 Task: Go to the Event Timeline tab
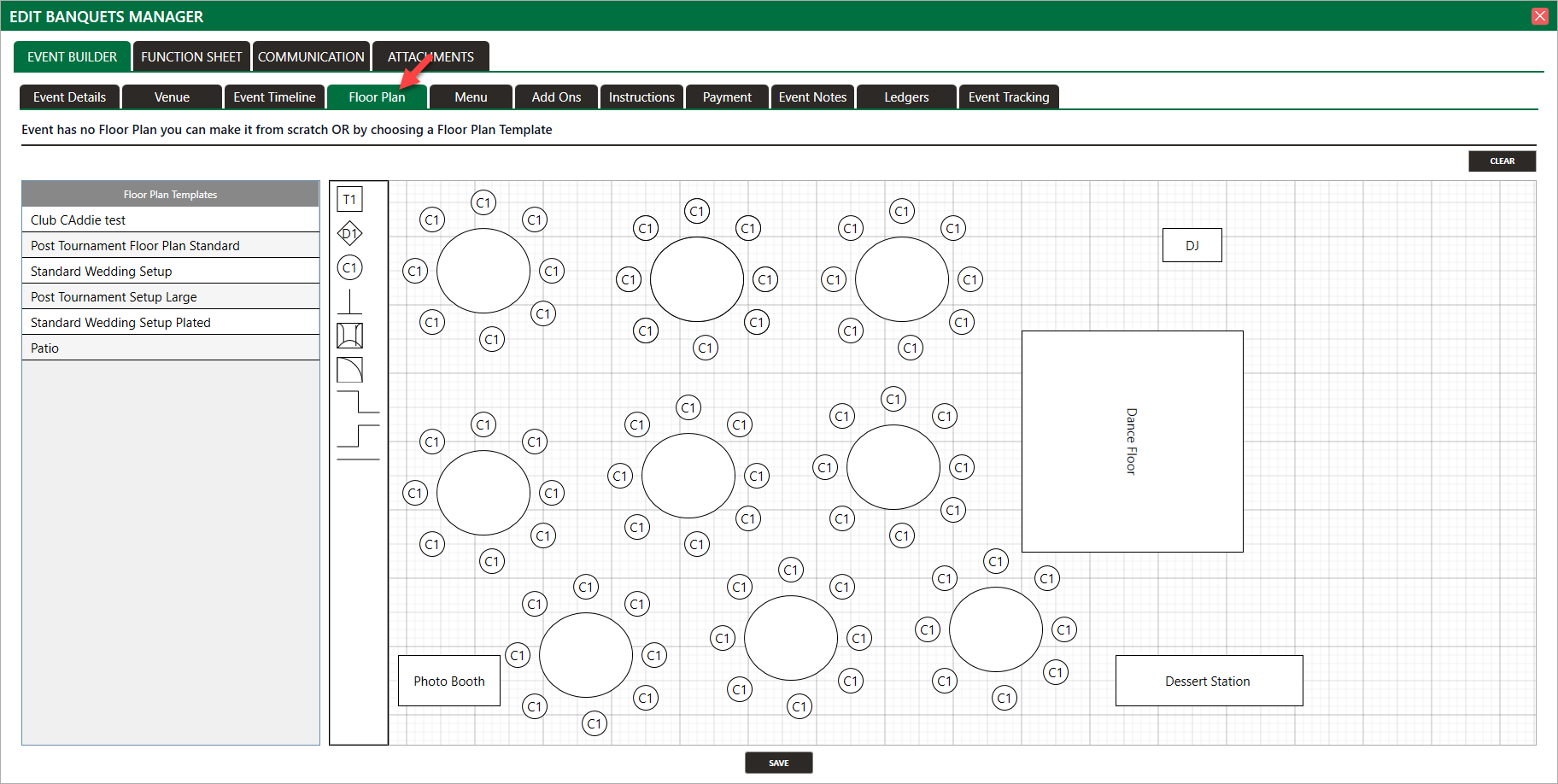click(274, 97)
